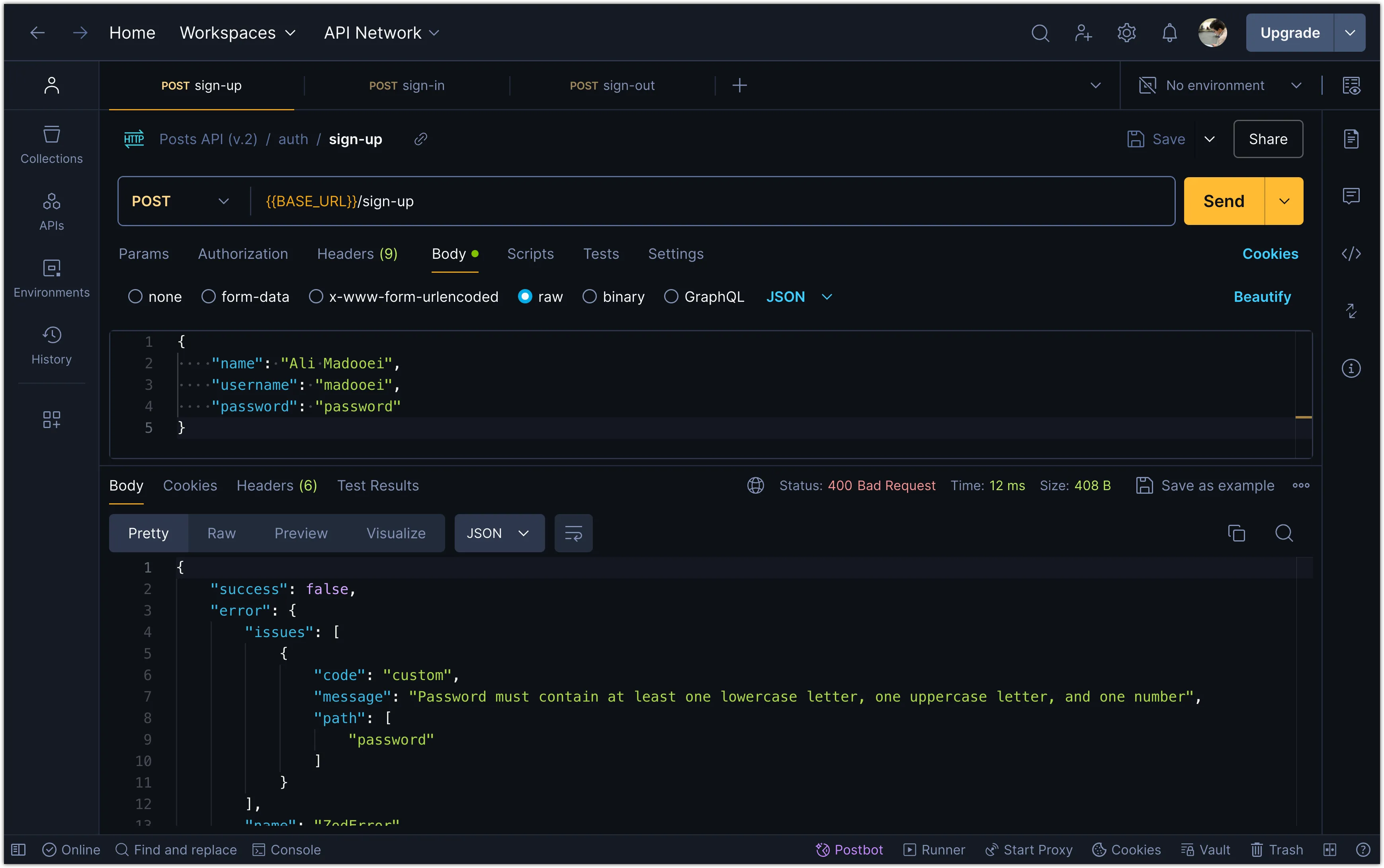The height and width of the screenshot is (868, 1384).
Task: Click the network globe icon beside Status
Action: click(x=755, y=485)
